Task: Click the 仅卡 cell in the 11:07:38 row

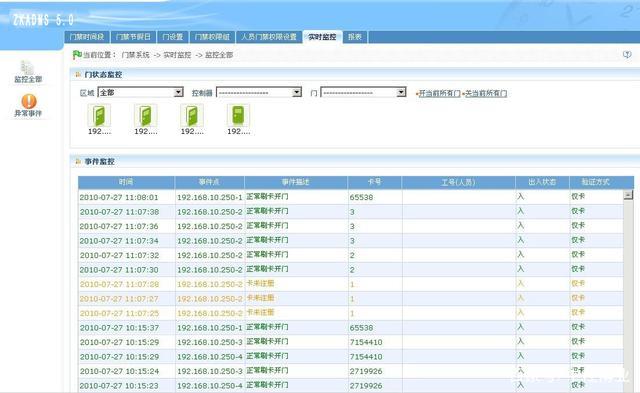Action: click(x=578, y=211)
